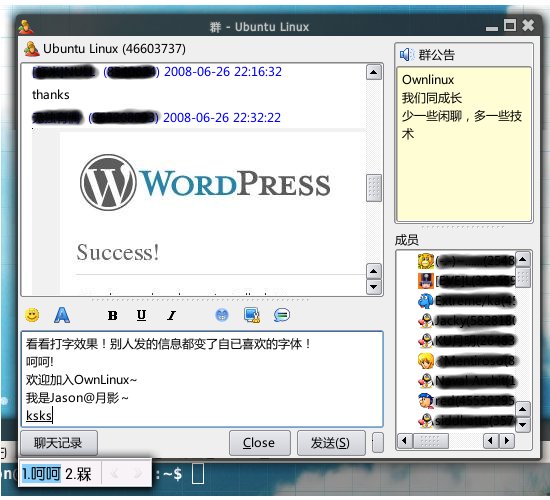Screen dimensions: 550x500
Task: Select the siddhatta member
Action: pos(466,420)
